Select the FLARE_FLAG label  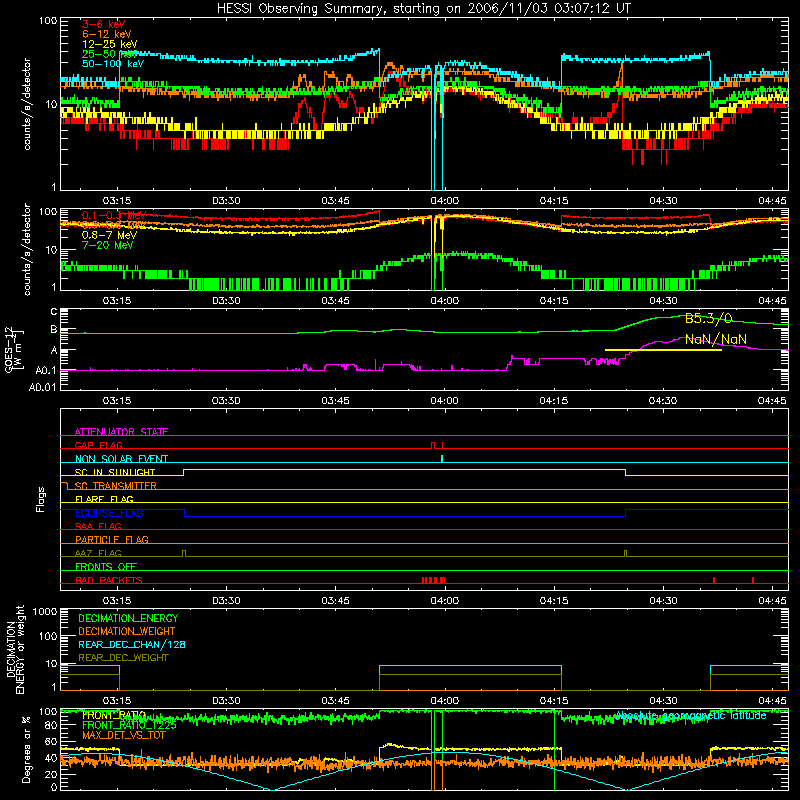coord(104,499)
